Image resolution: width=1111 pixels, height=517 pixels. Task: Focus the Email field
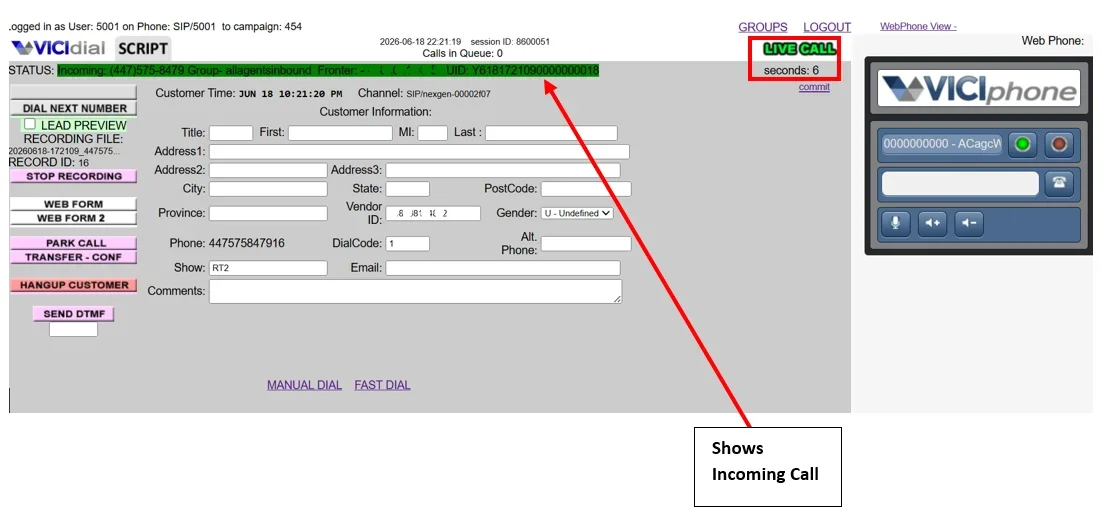503,268
